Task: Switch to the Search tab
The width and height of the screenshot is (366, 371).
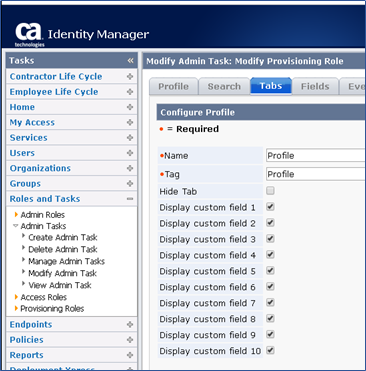Action: [x=224, y=87]
